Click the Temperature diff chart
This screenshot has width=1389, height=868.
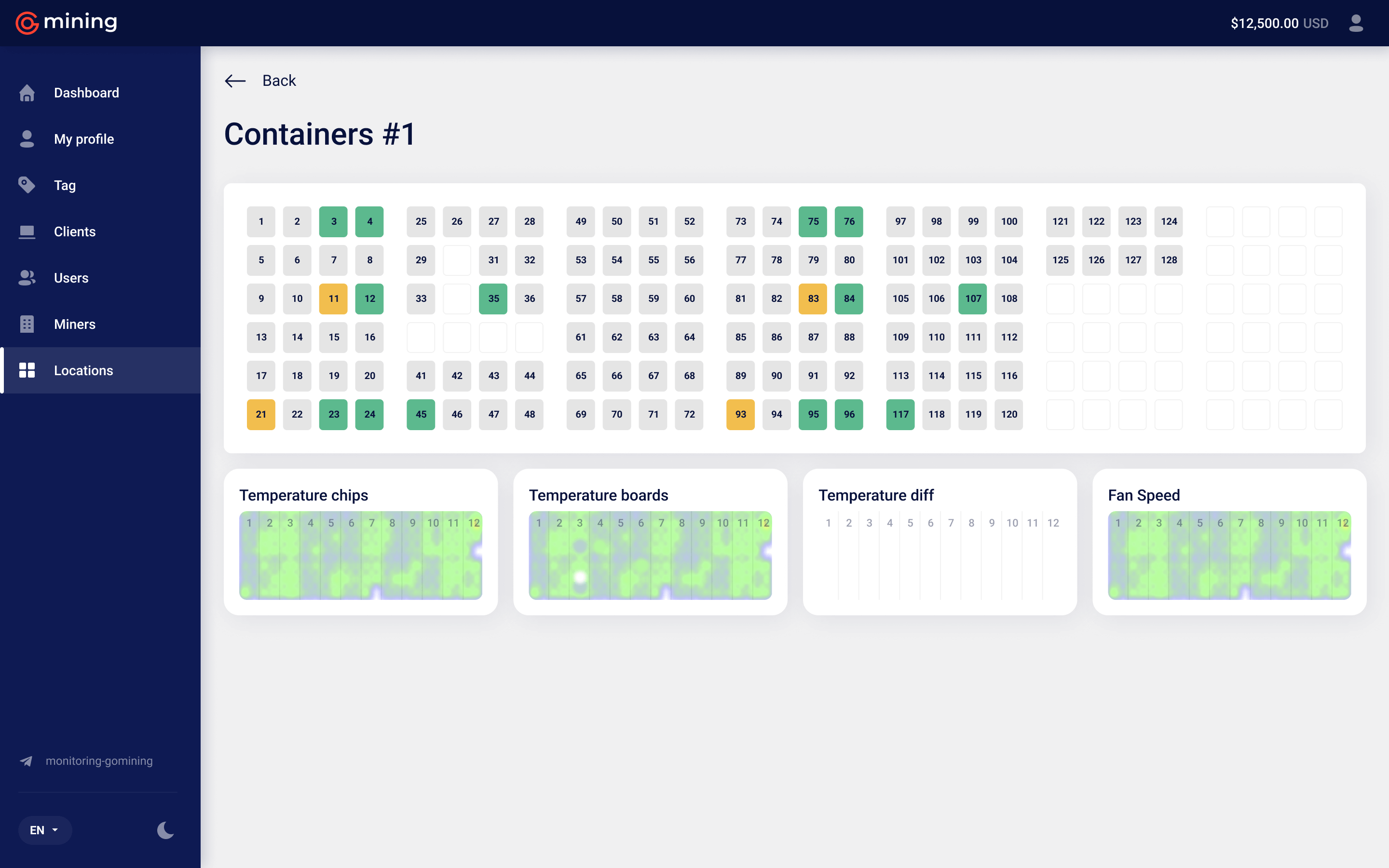click(x=940, y=555)
